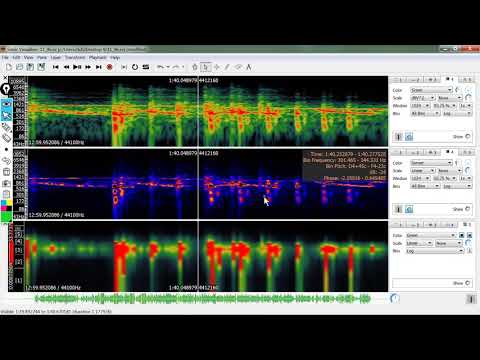Image resolution: width=480 pixels, height=360 pixels.
Task: Pick the cyan color swatch on left overlay bar
Action: [x=4, y=203]
